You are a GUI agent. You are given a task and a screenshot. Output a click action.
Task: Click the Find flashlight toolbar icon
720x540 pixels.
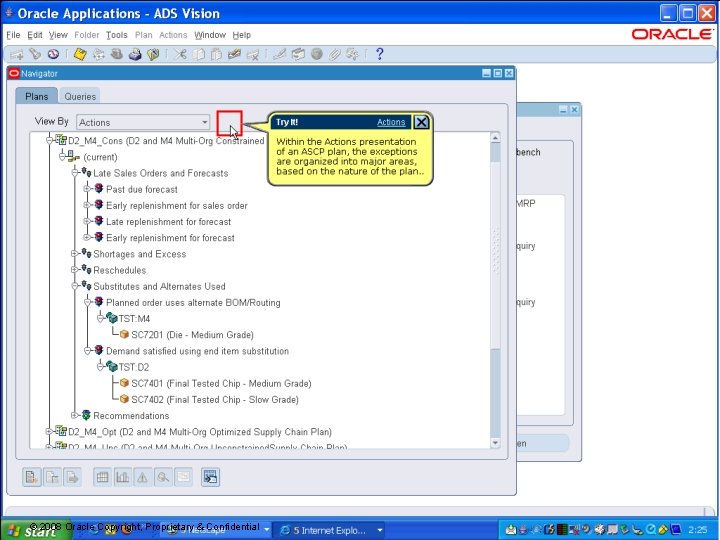pyautogui.click(x=35, y=54)
